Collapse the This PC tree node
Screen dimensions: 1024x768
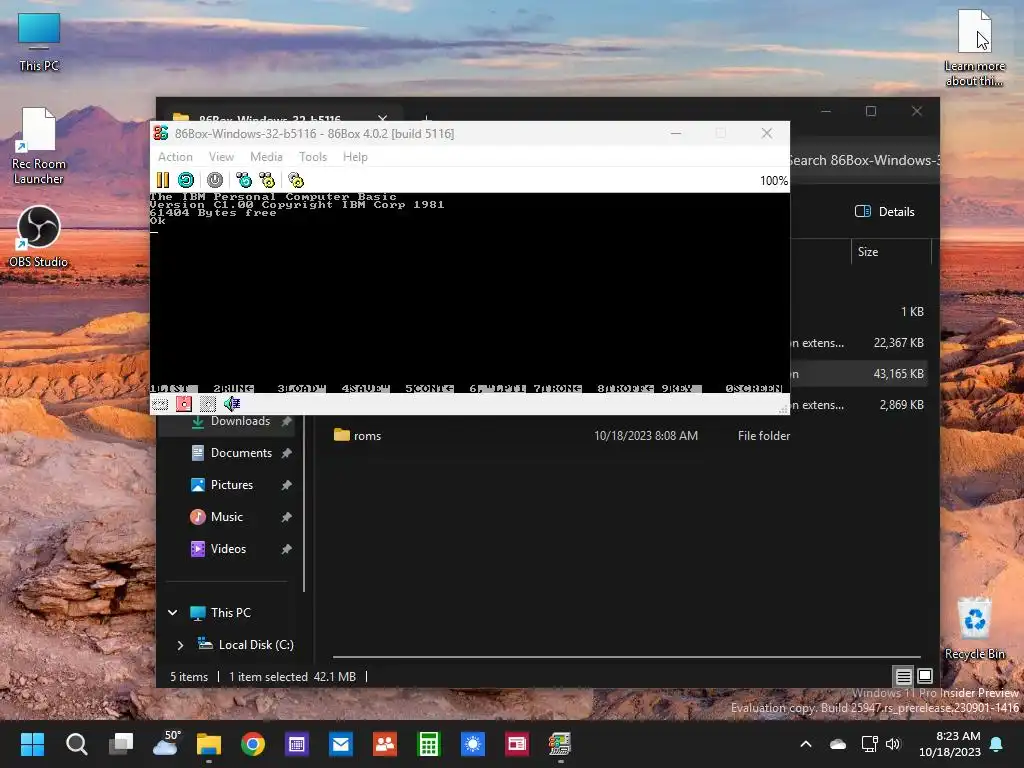pos(172,613)
